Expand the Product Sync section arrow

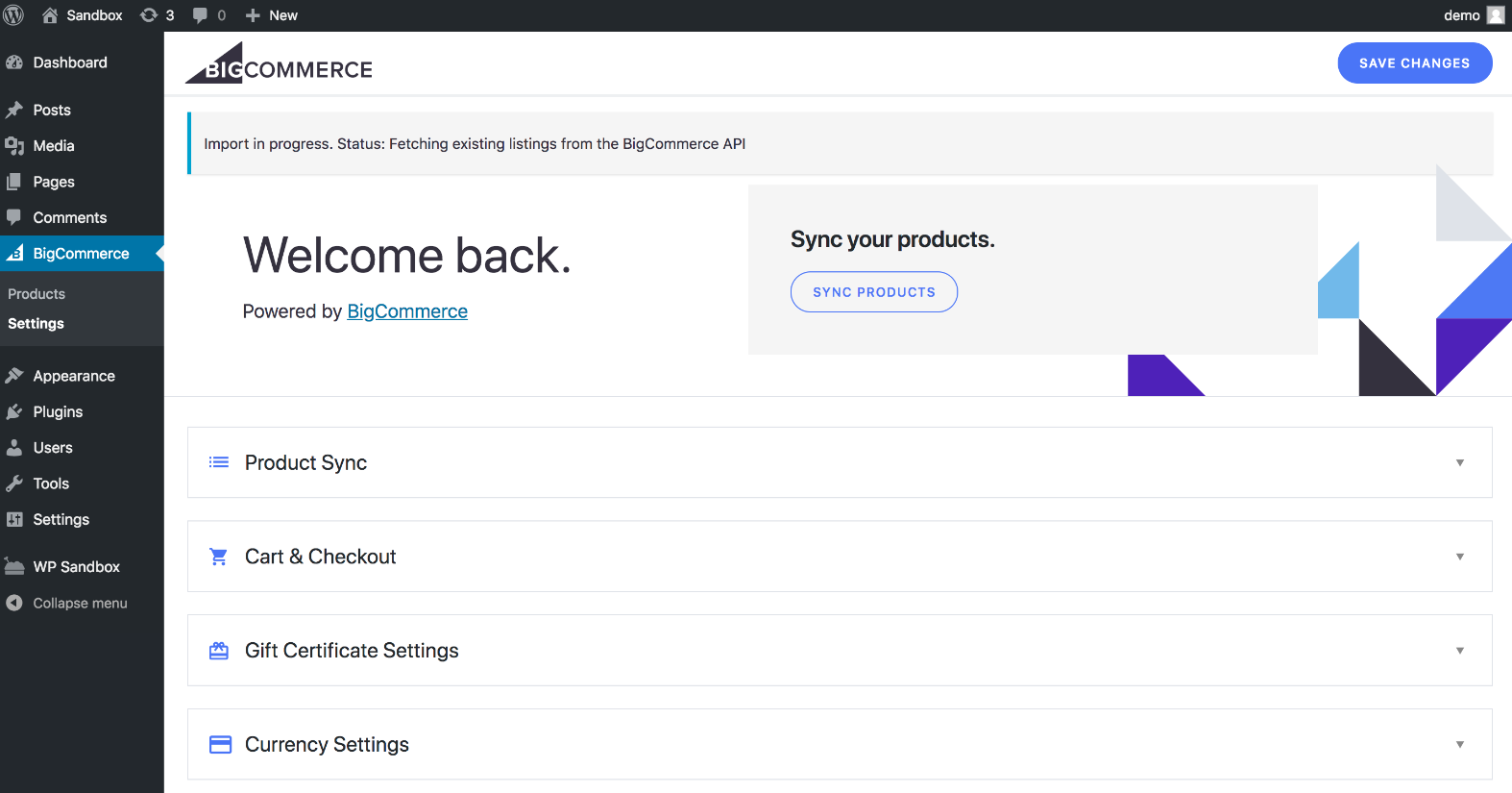point(1459,462)
